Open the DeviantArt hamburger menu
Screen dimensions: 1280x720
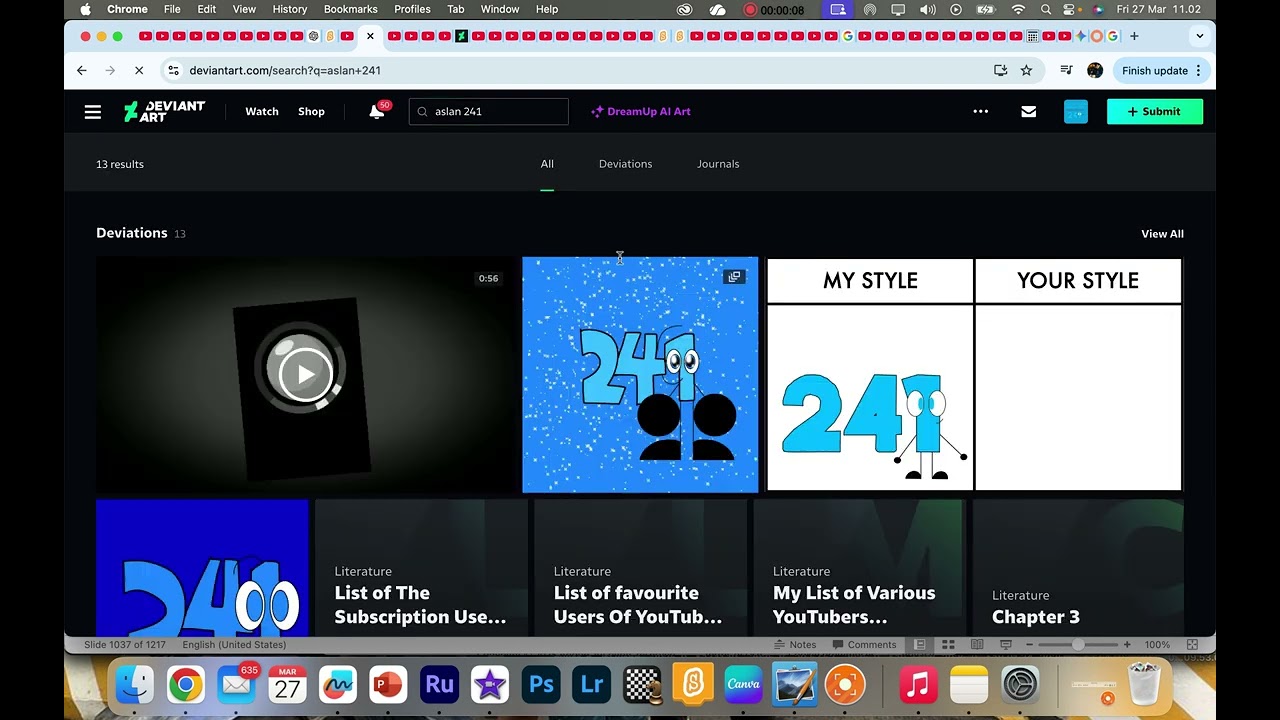[x=93, y=112]
